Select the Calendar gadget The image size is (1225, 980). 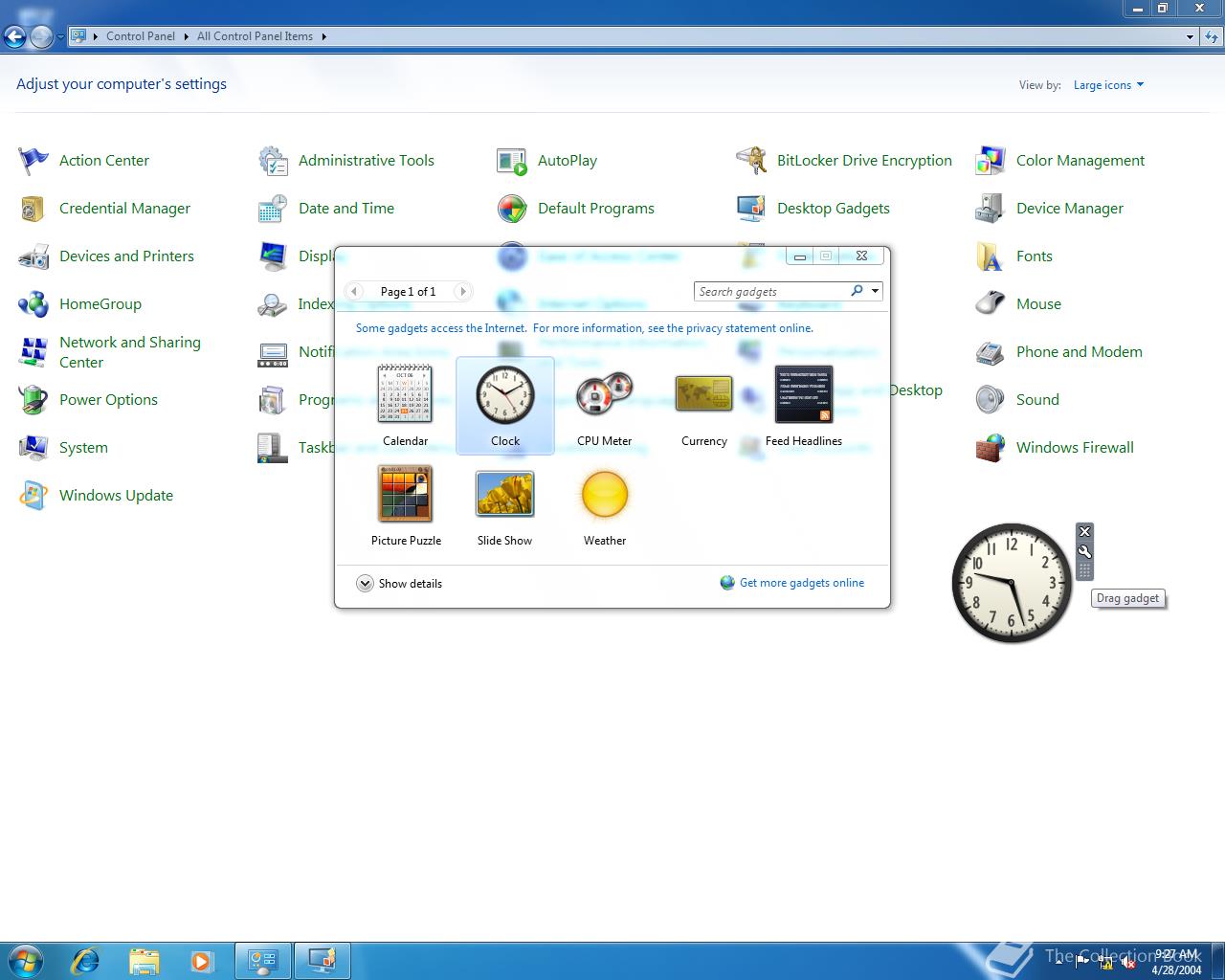point(406,406)
